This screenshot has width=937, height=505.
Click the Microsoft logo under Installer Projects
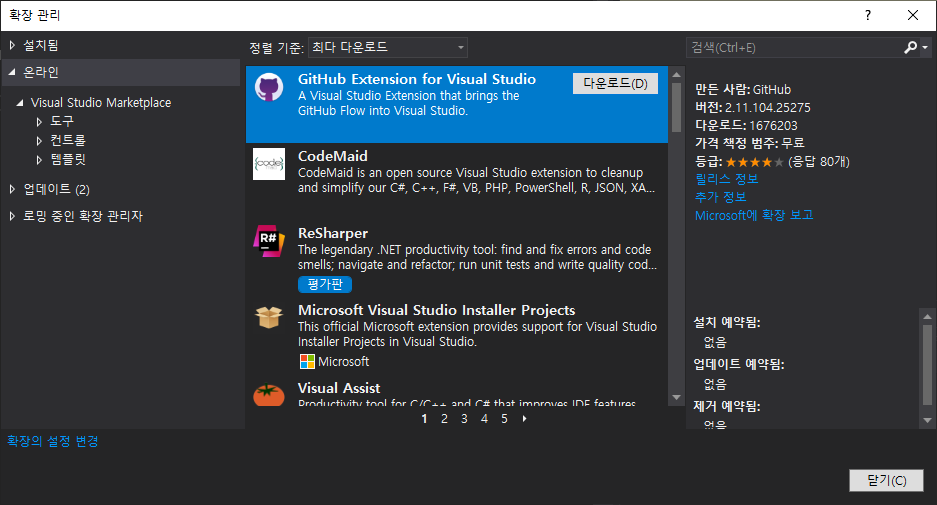pos(307,362)
